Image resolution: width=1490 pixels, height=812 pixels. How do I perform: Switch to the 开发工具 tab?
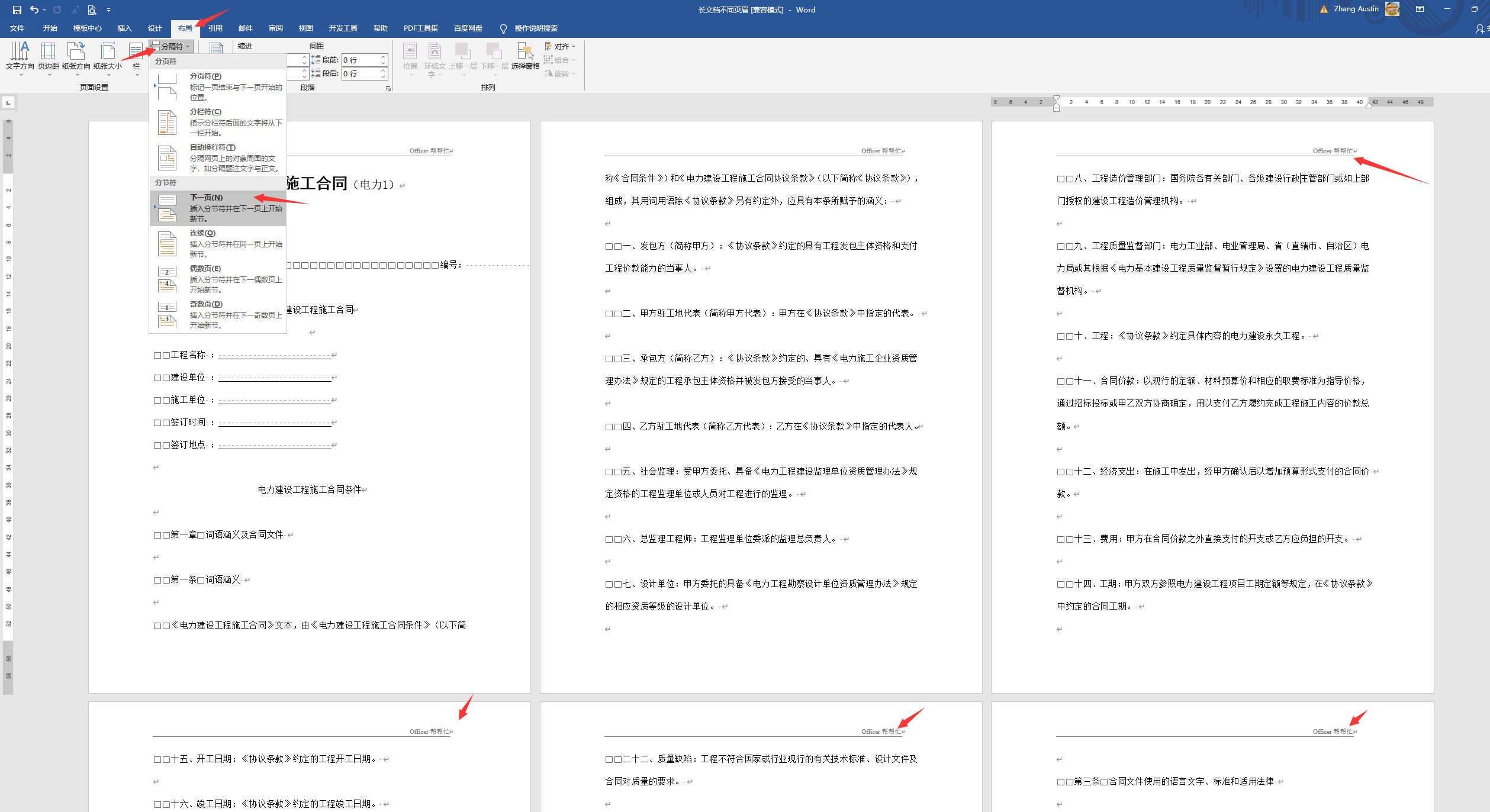(x=343, y=28)
